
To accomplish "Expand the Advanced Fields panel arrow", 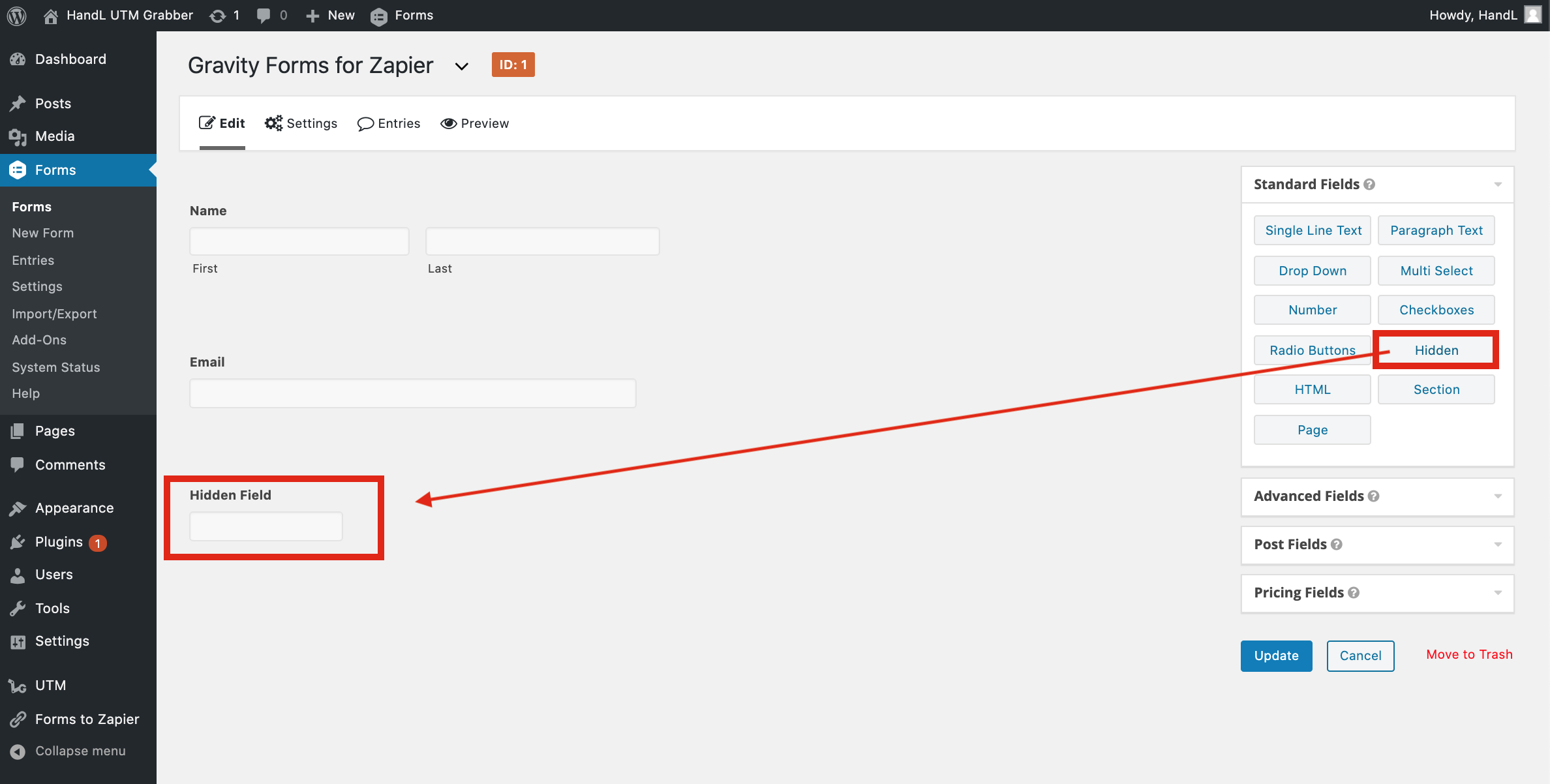I will tap(1498, 496).
